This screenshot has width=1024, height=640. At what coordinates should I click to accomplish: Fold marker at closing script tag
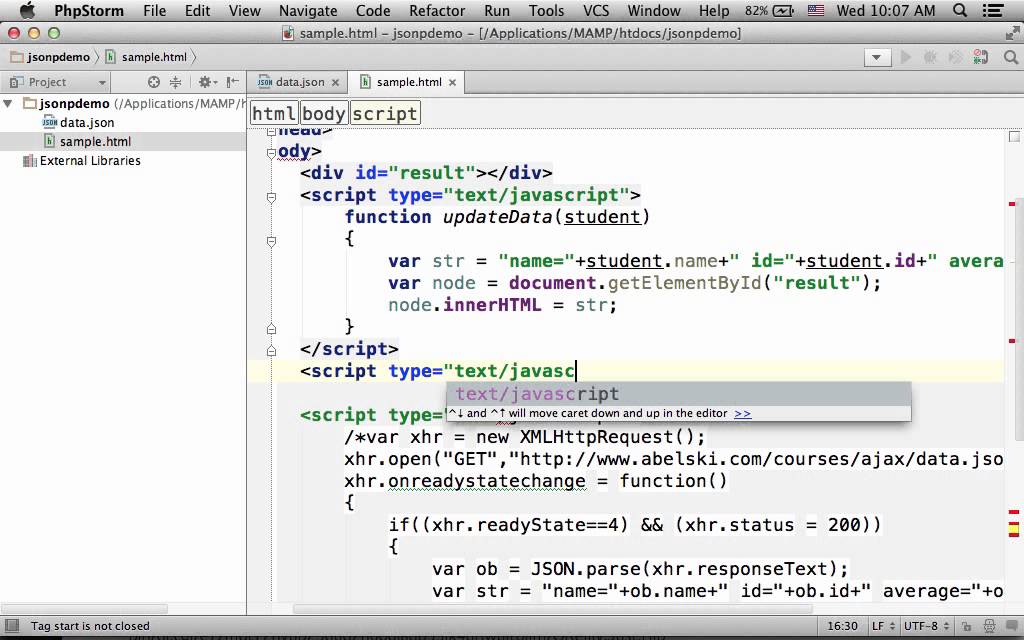[x=271, y=351]
